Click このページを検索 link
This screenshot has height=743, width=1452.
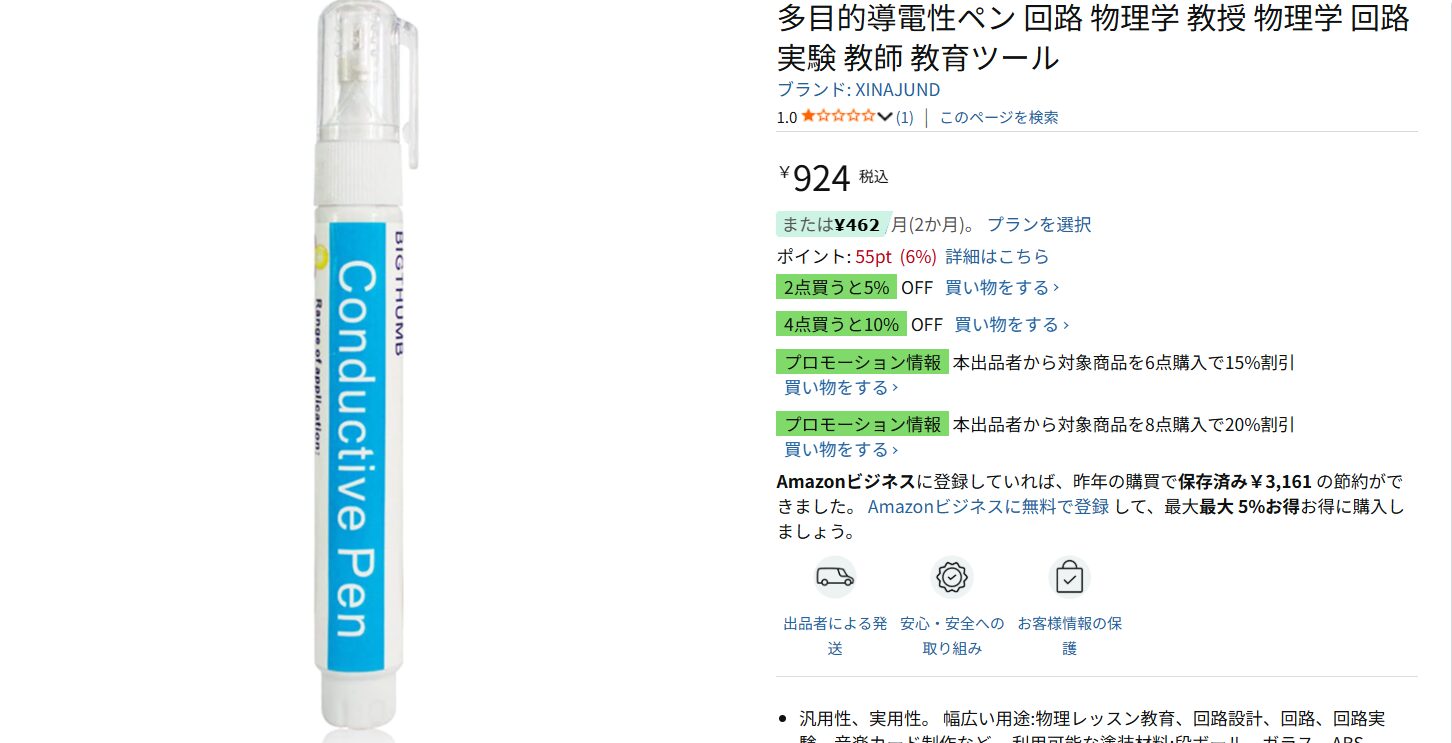pos(999,117)
